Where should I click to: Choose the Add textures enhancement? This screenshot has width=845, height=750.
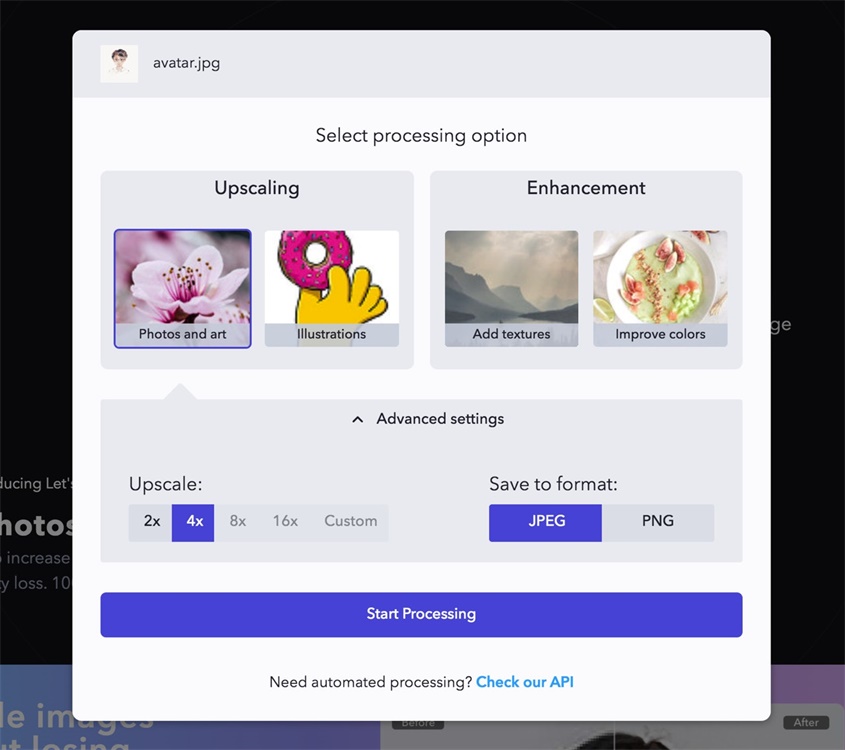[x=511, y=289]
